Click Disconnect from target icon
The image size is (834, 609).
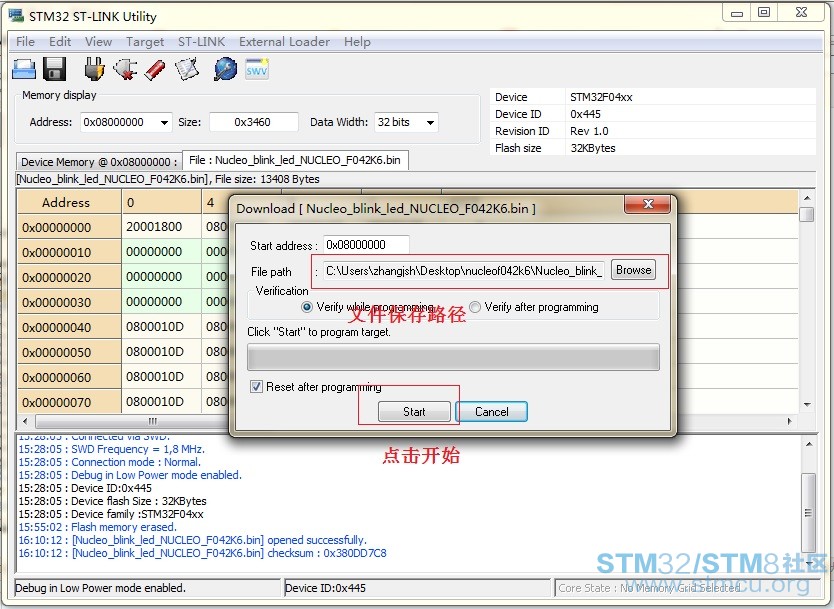point(125,69)
